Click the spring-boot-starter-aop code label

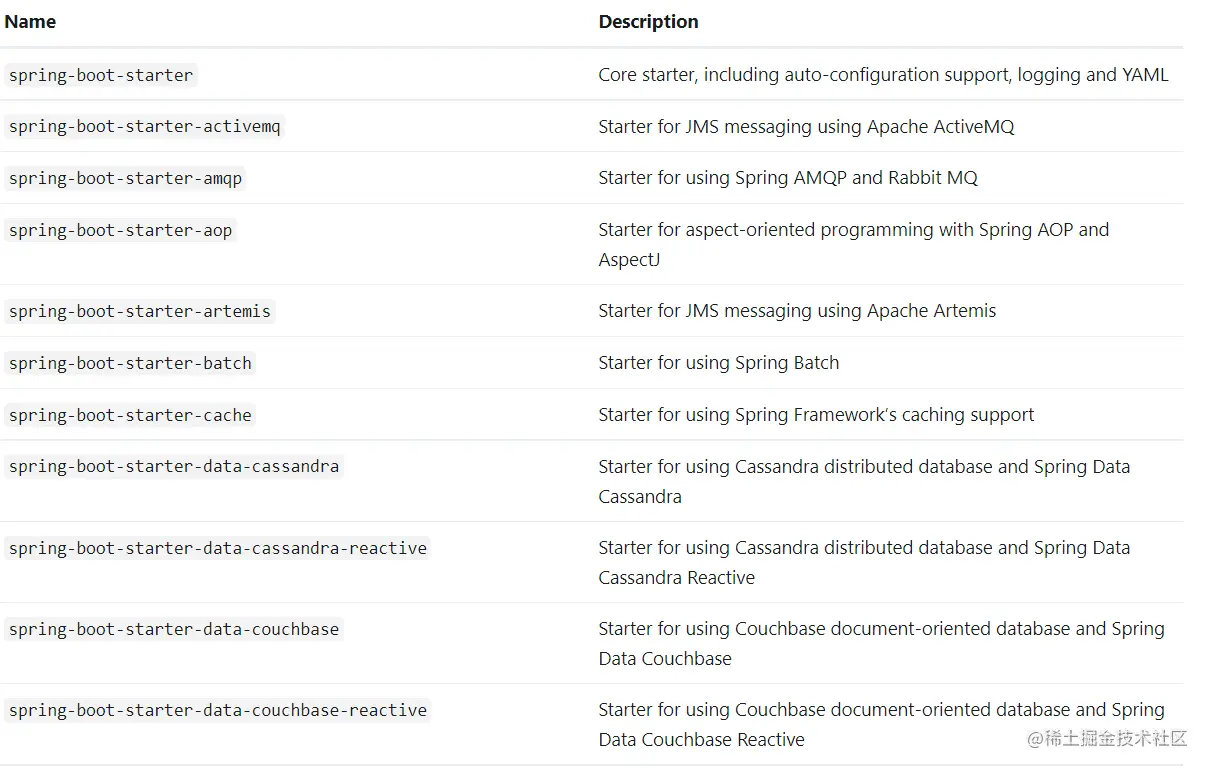click(x=120, y=231)
